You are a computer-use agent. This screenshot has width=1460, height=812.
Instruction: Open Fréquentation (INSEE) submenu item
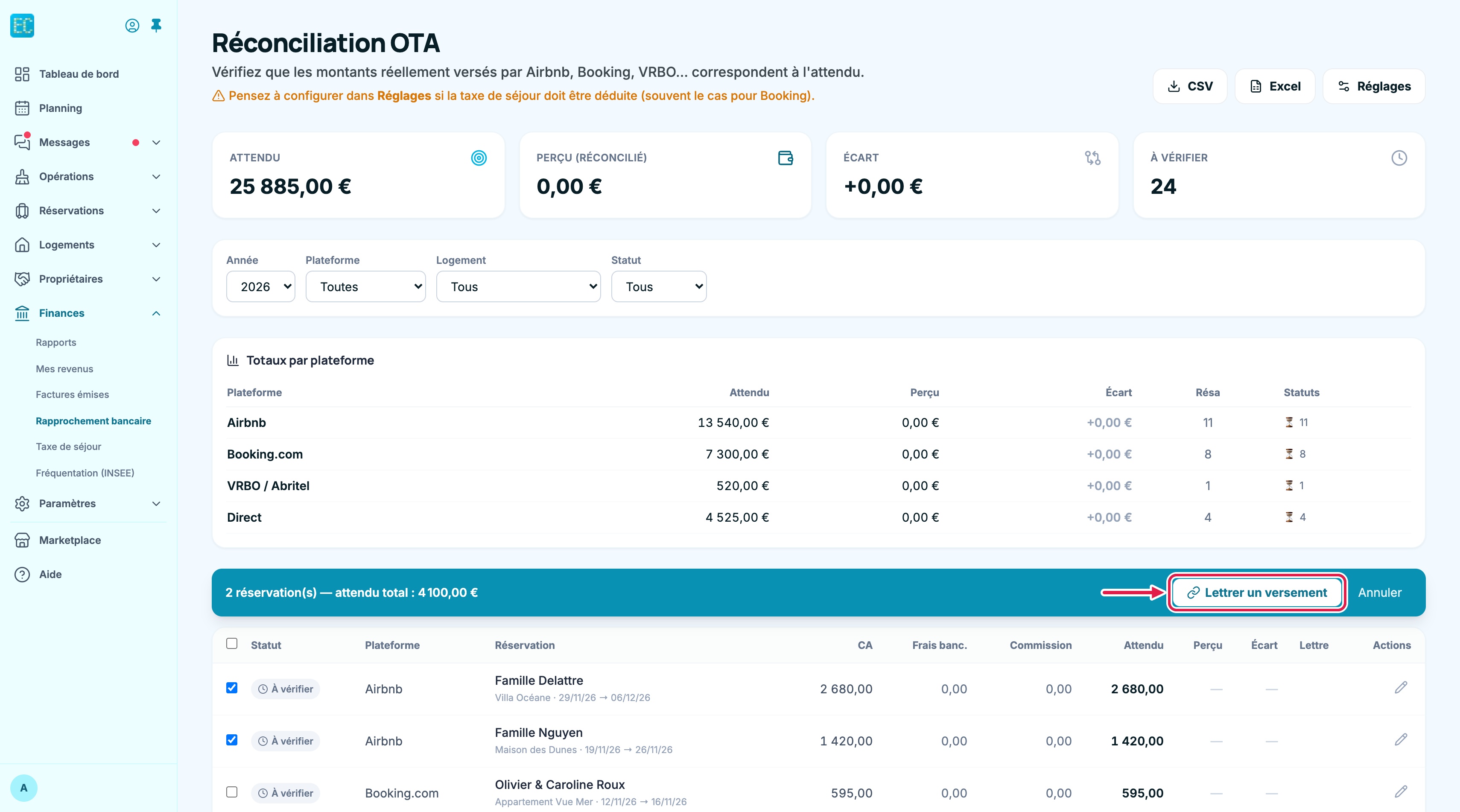(85, 473)
